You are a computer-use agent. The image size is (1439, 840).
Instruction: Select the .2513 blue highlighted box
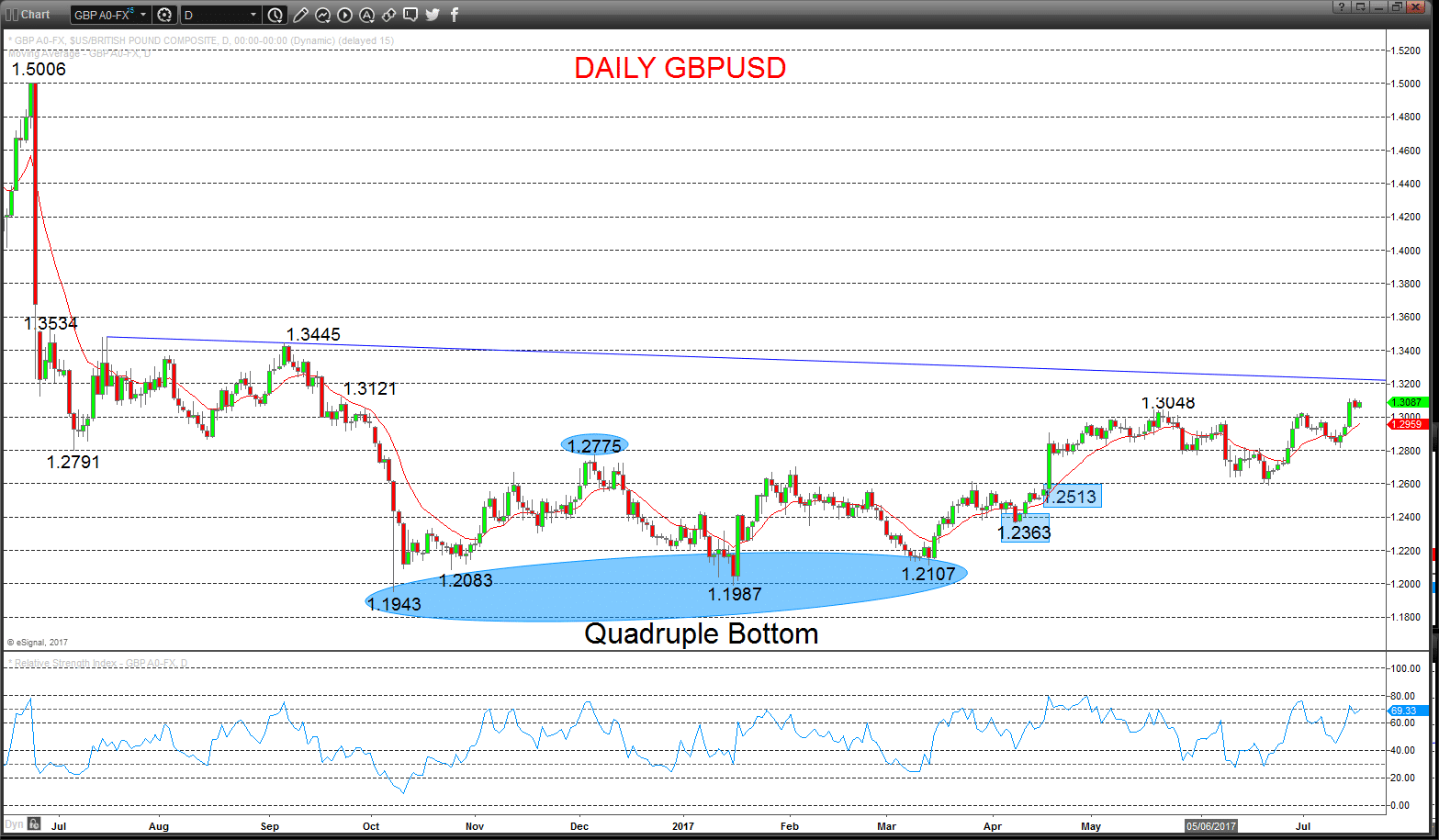point(1073,497)
